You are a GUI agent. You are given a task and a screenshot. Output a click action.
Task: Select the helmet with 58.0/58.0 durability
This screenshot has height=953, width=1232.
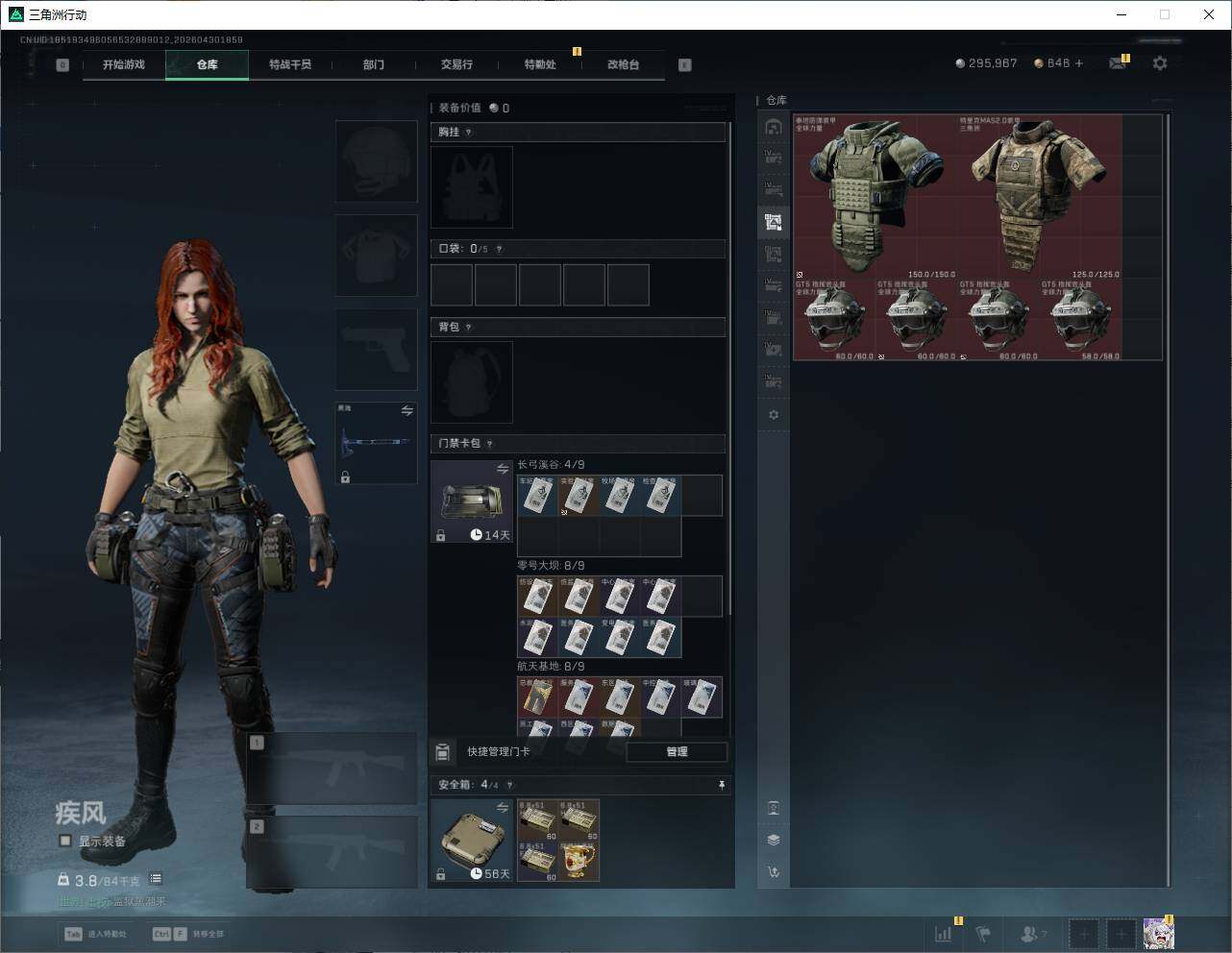1081,320
